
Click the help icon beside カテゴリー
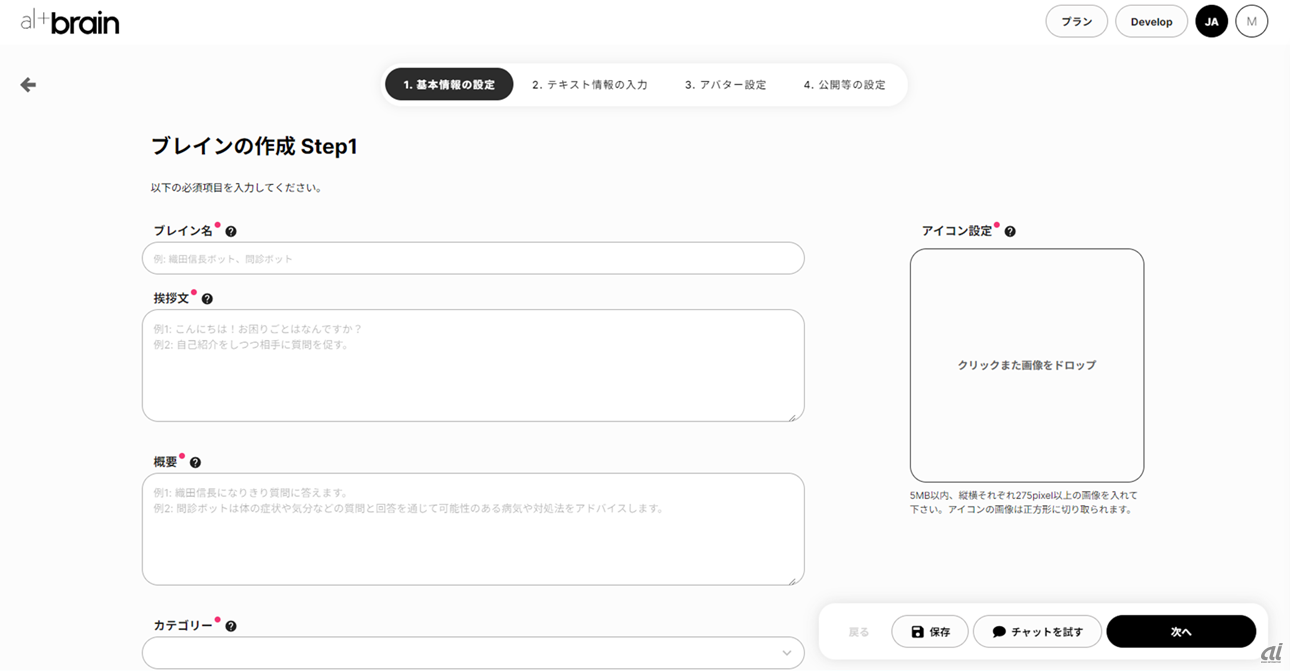[231, 626]
